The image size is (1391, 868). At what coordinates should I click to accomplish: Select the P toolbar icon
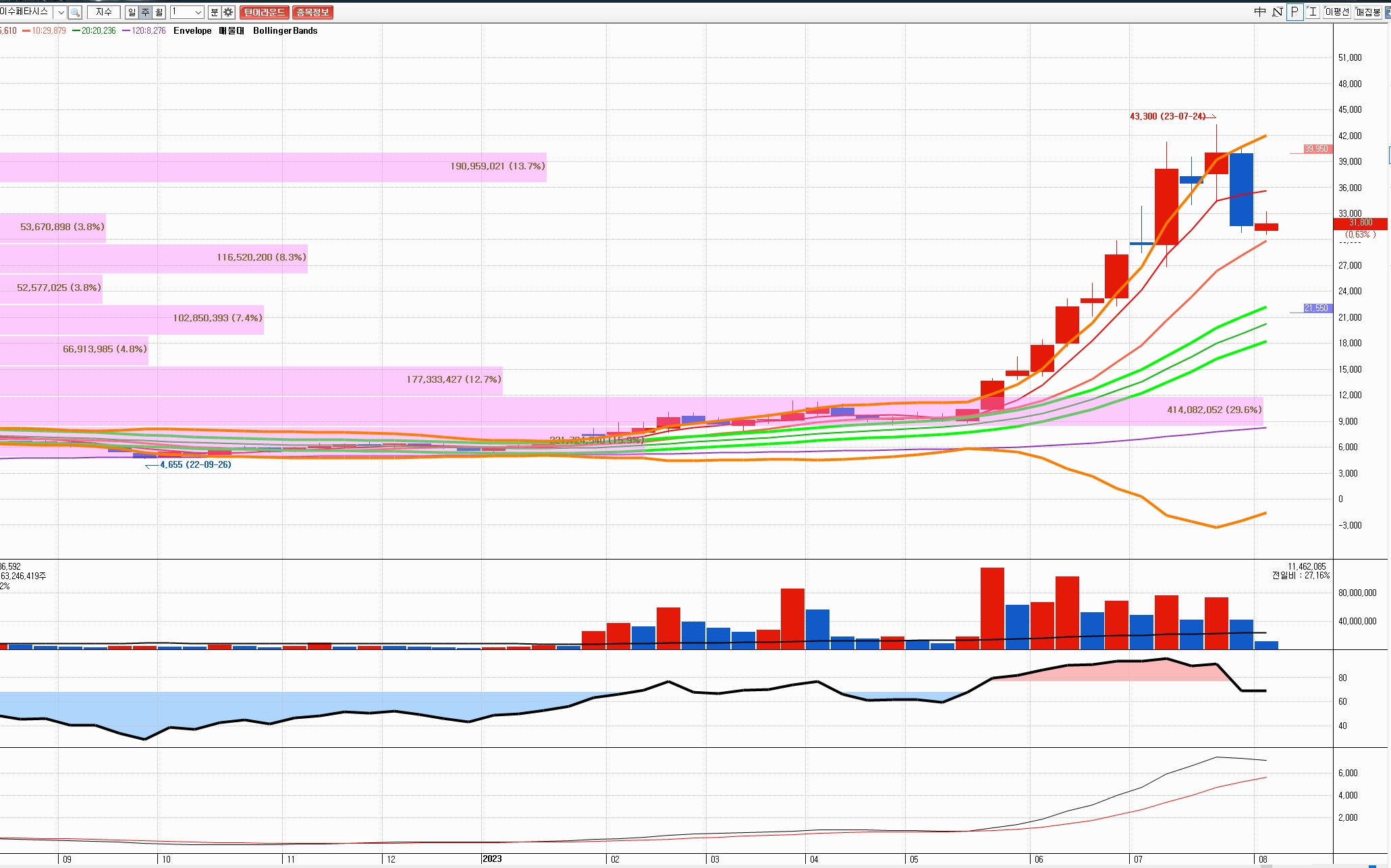point(1294,12)
